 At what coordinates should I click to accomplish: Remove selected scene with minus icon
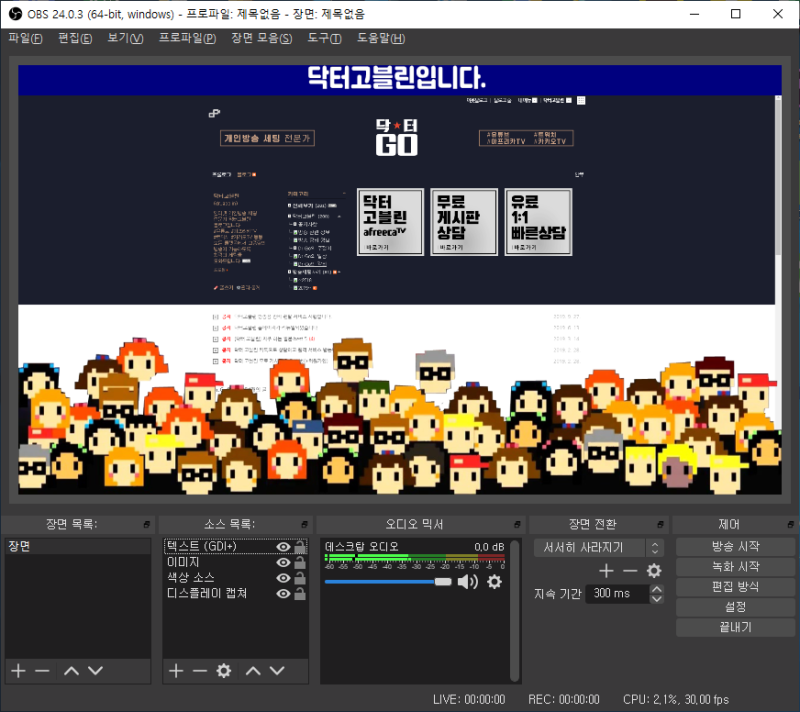pyautogui.click(x=42, y=671)
